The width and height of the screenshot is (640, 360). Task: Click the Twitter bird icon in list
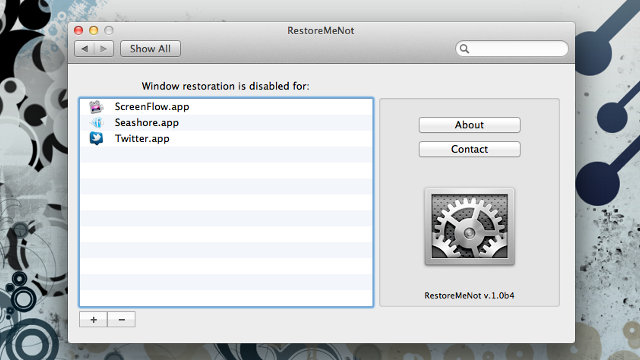96,138
